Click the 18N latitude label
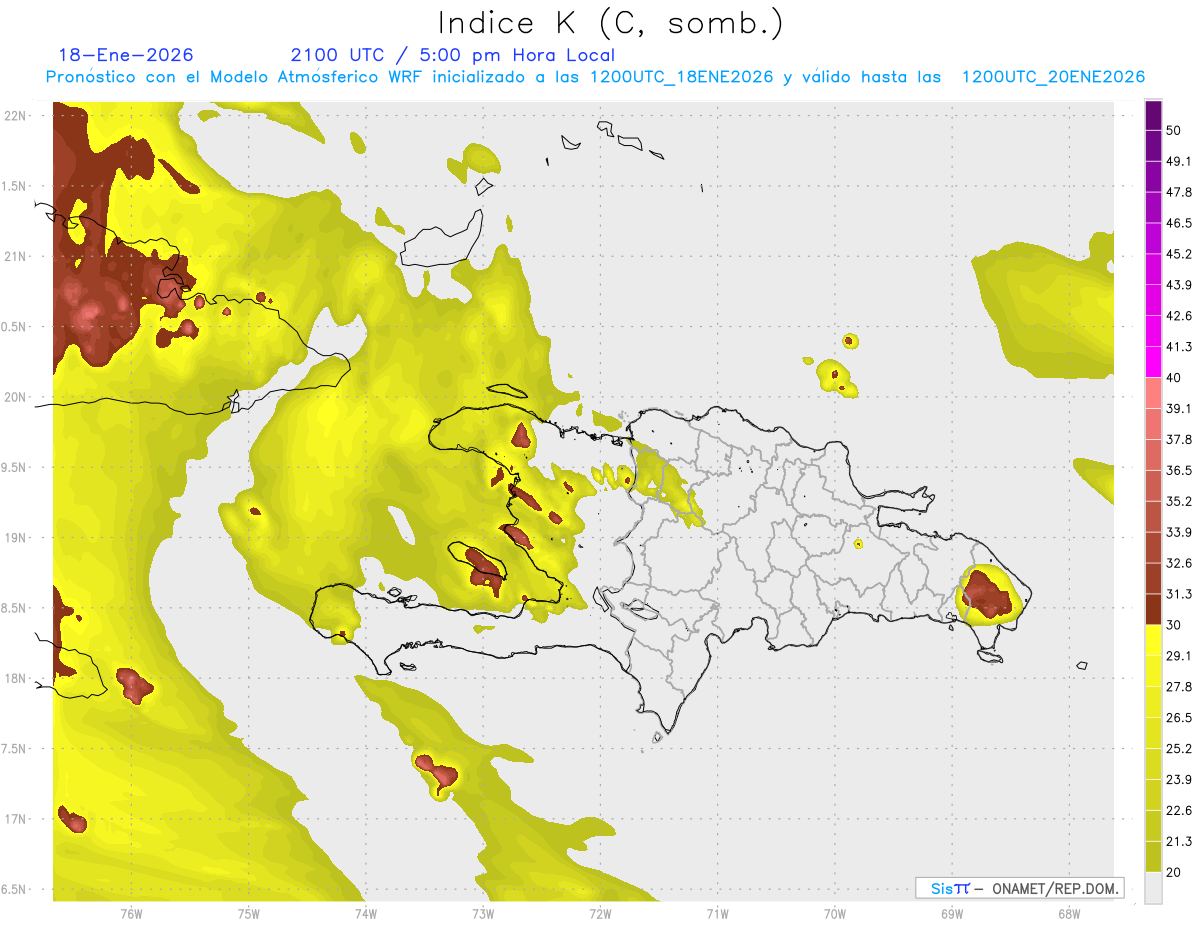The image size is (1200, 927). [x=15, y=678]
